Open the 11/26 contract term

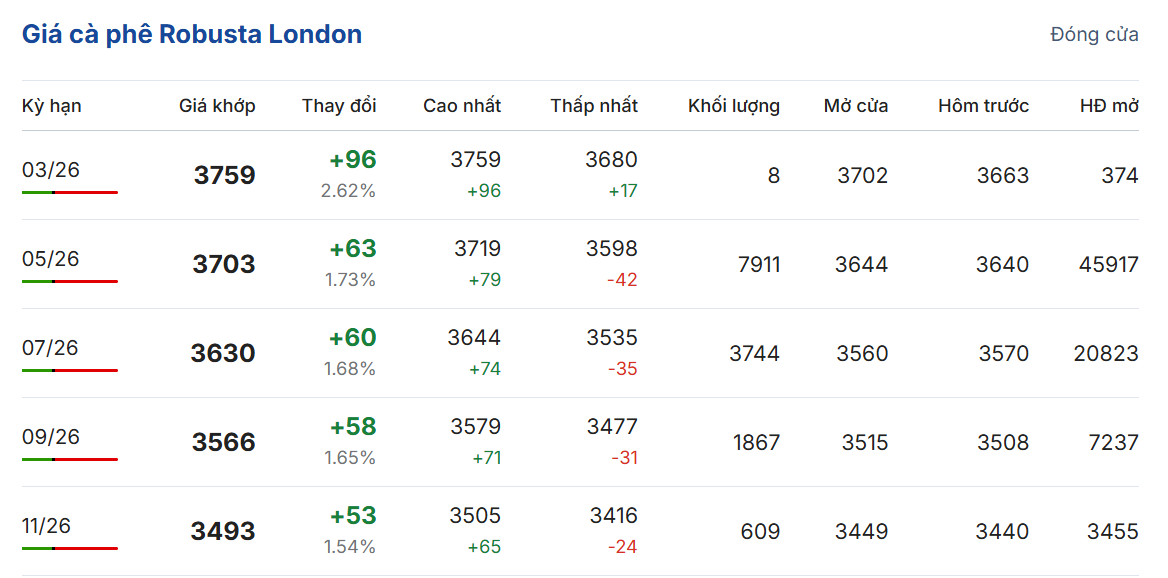coord(47,526)
